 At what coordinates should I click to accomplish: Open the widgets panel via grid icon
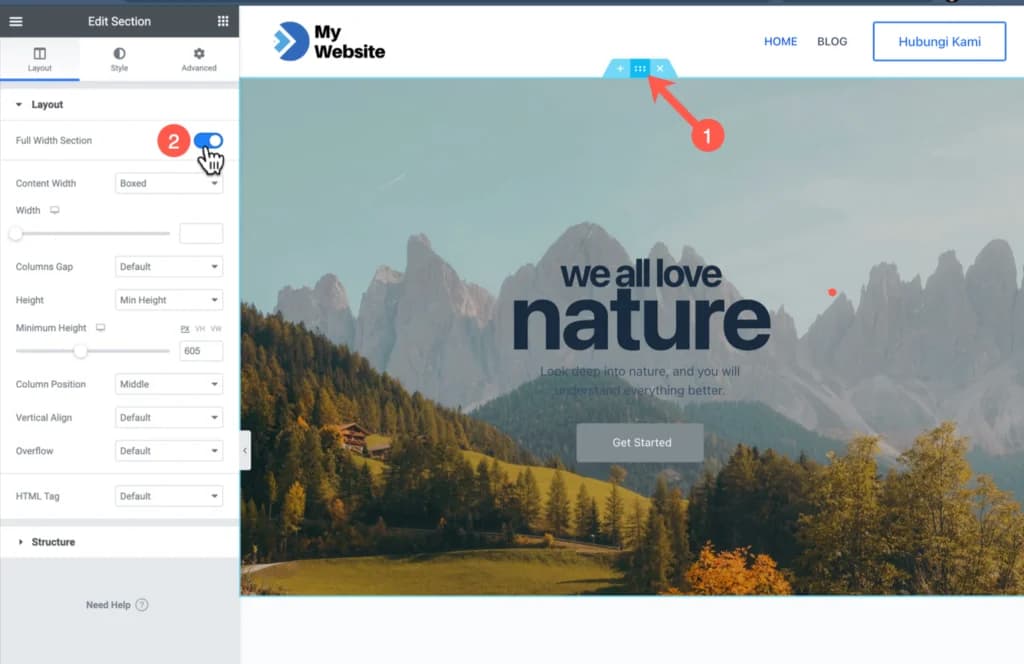pos(224,21)
